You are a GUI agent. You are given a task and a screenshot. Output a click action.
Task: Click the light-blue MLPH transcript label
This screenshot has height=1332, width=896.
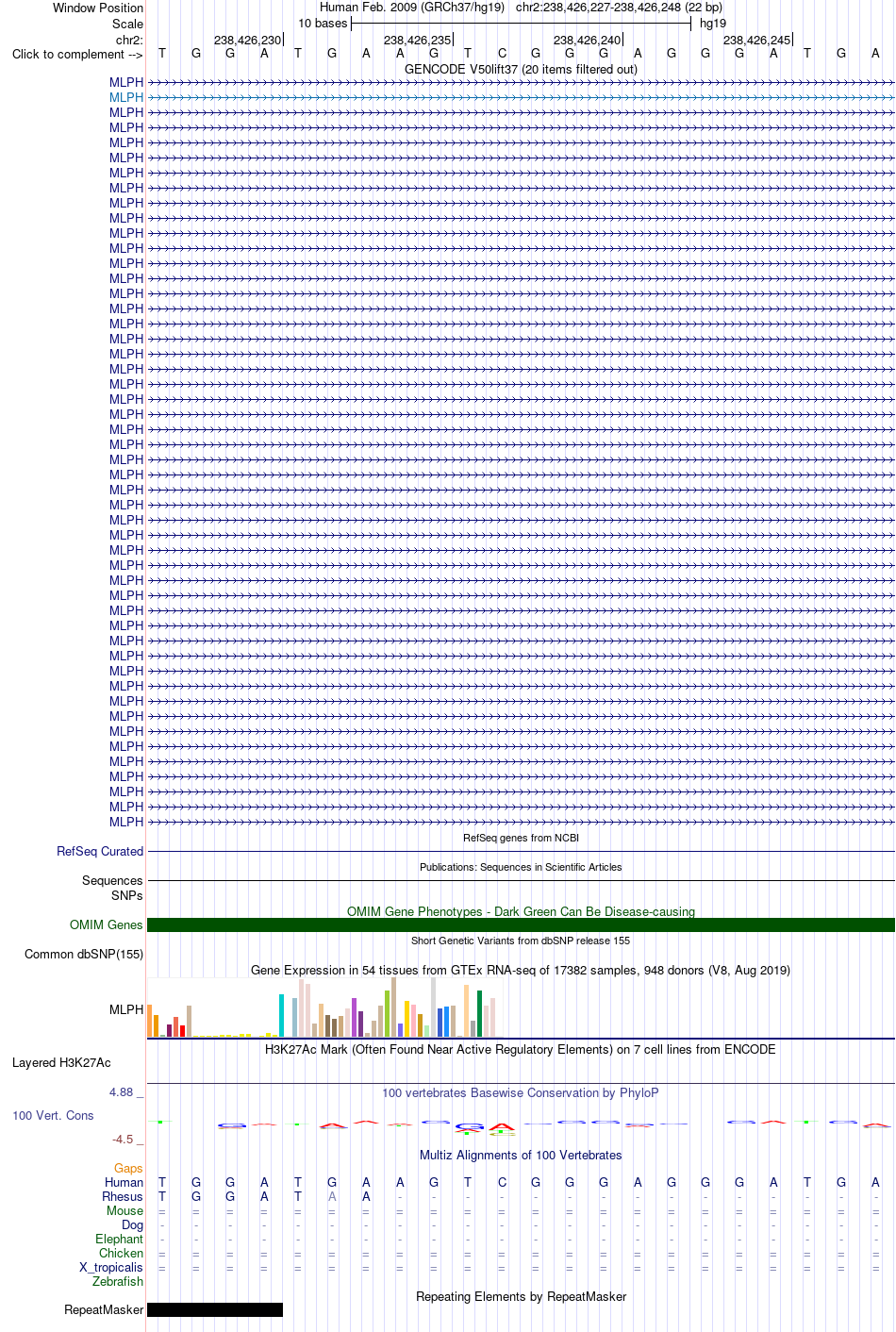point(126,97)
